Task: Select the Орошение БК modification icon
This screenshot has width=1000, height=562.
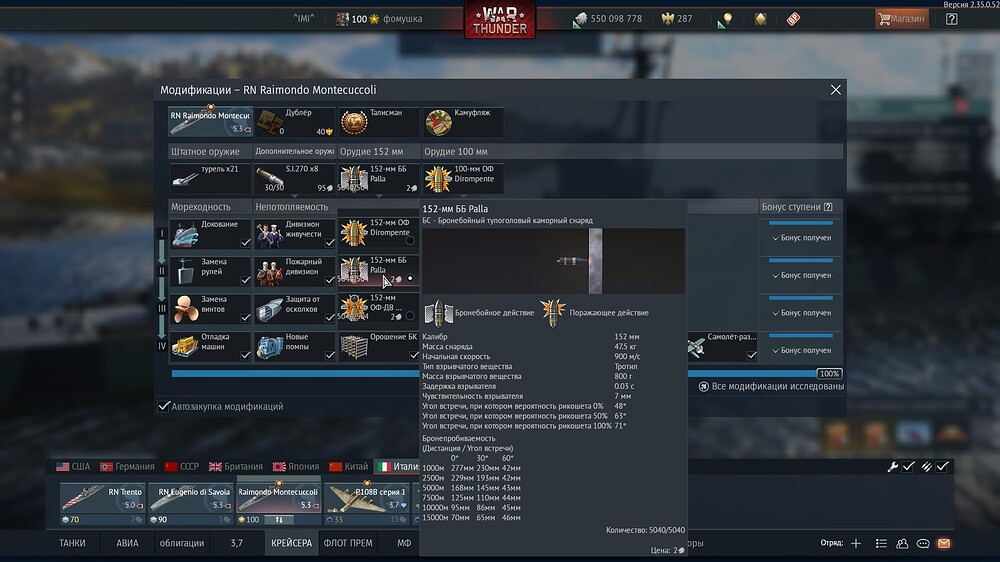Action: [354, 346]
